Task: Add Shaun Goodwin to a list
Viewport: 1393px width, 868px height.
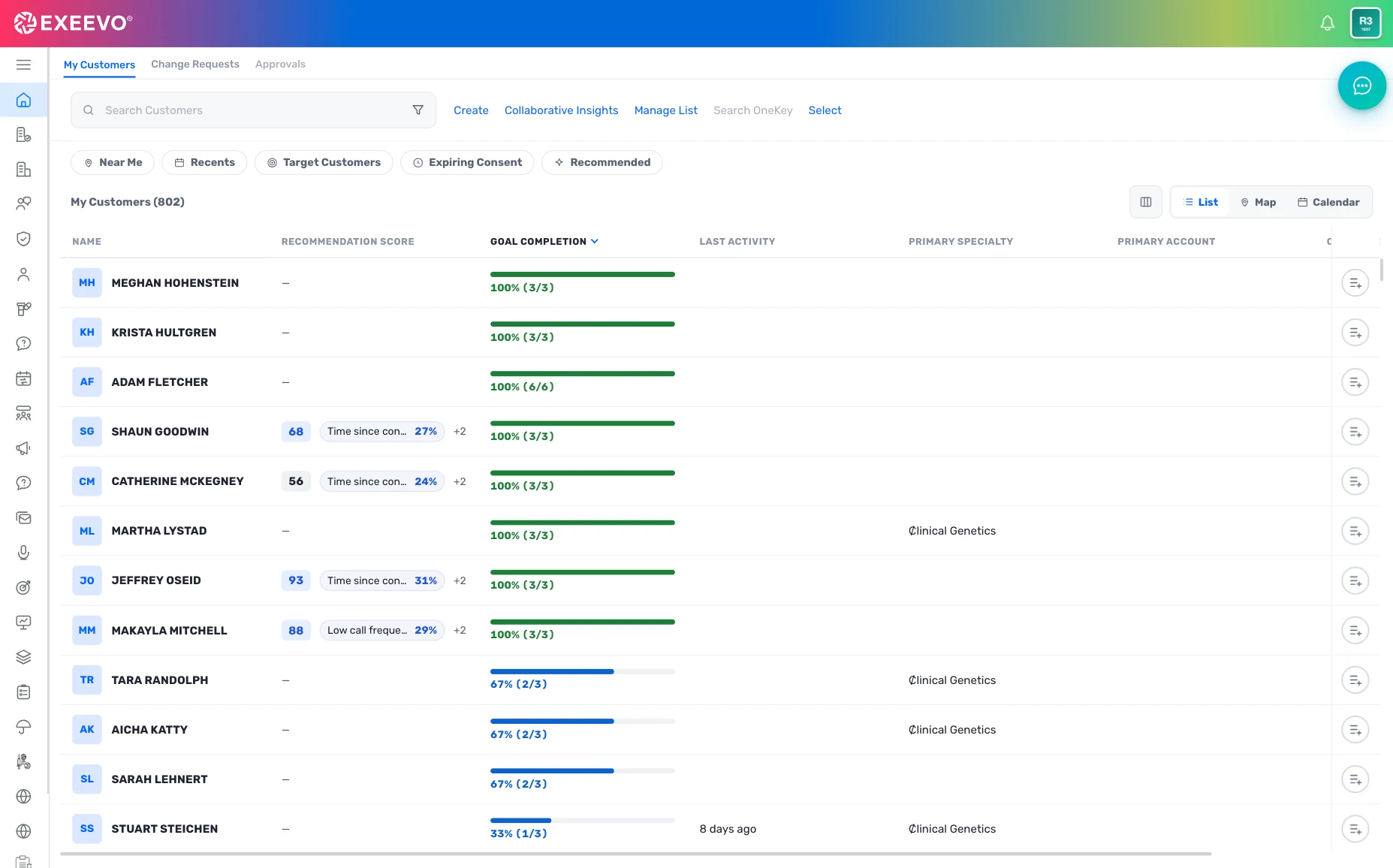Action: point(1355,432)
